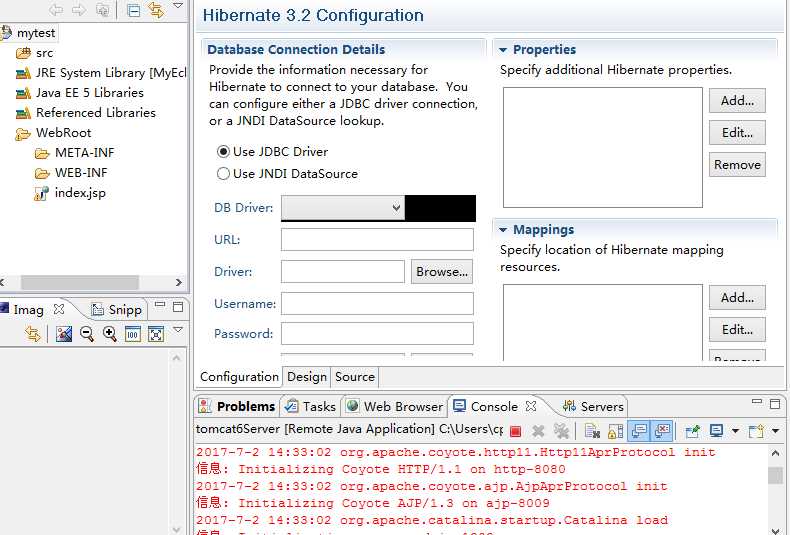Viewport: 790px width, 535px height.
Task: Open the Problems tab
Action: (238, 407)
